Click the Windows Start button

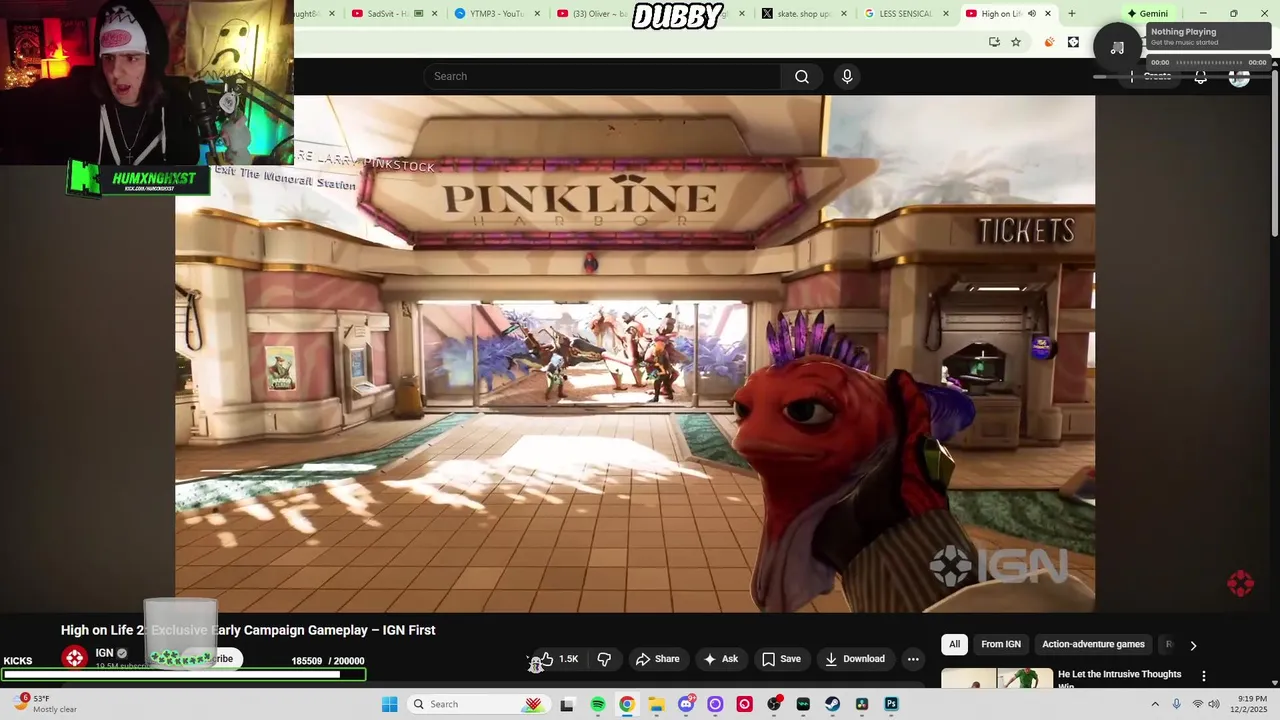tap(389, 704)
